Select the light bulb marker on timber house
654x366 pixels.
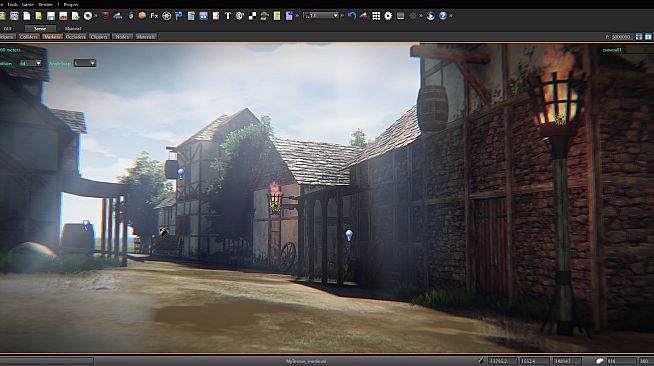tap(181, 173)
